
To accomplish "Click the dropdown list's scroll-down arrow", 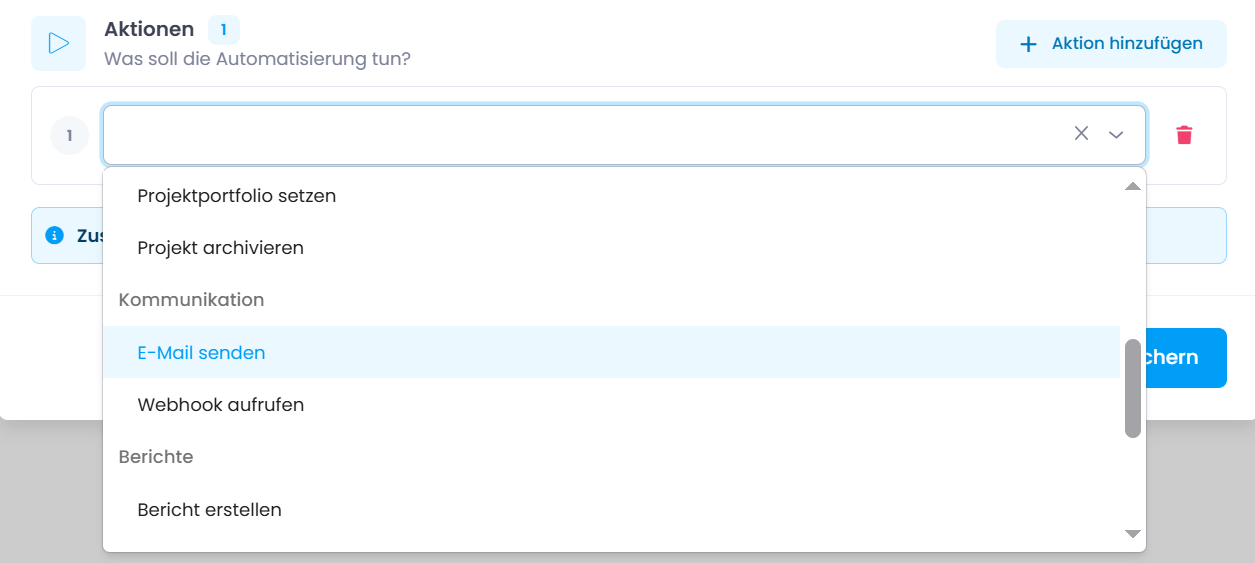I will tap(1133, 535).
